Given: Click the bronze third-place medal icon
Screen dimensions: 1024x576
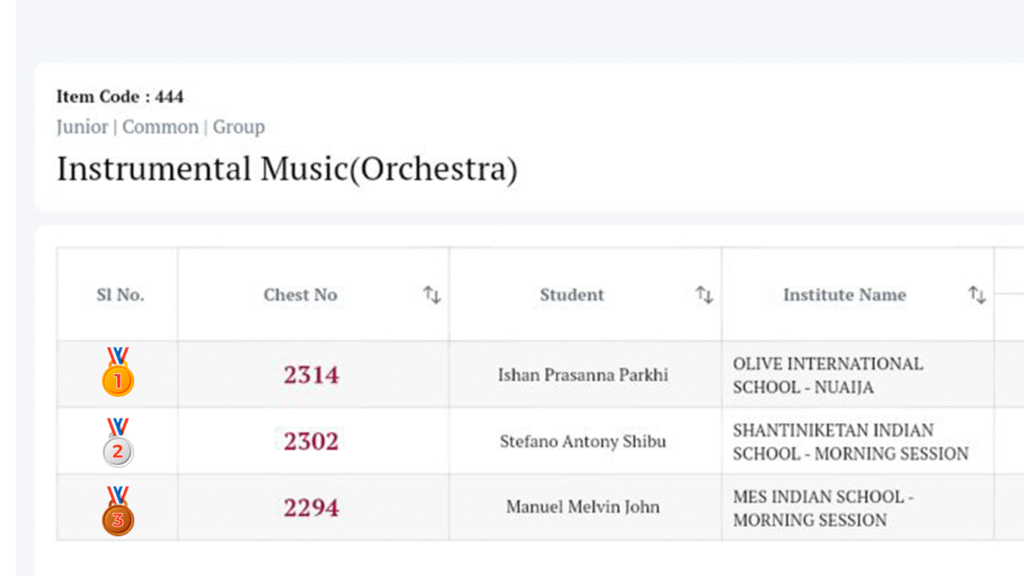Looking at the screenshot, I should click(x=117, y=510).
